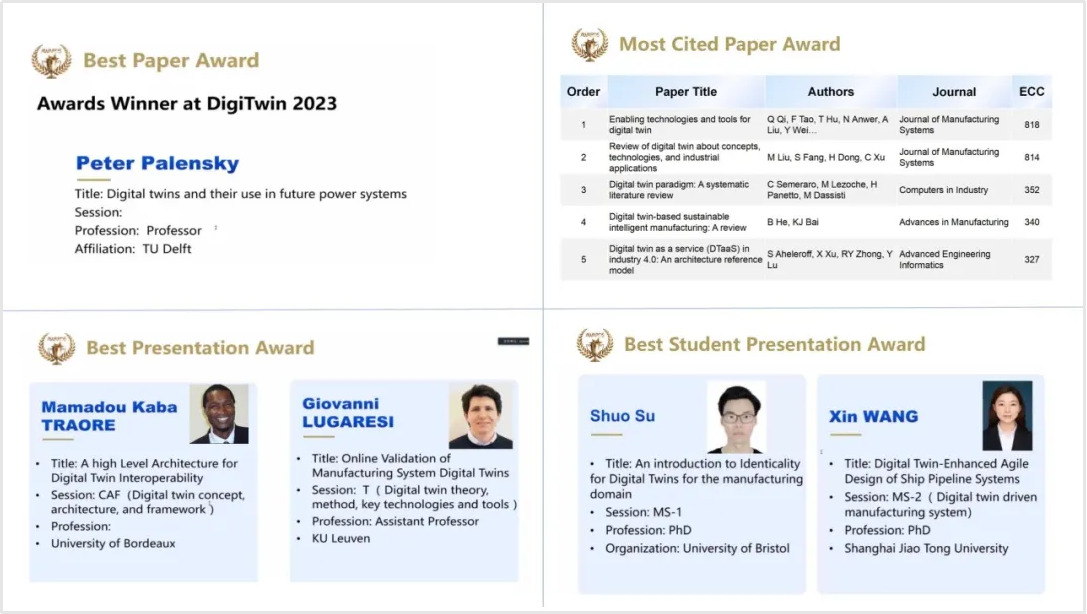The height and width of the screenshot is (614, 1087).
Task: Click the 'Awards Winner at DigiTwin 2023' heading
Action: click(x=187, y=103)
